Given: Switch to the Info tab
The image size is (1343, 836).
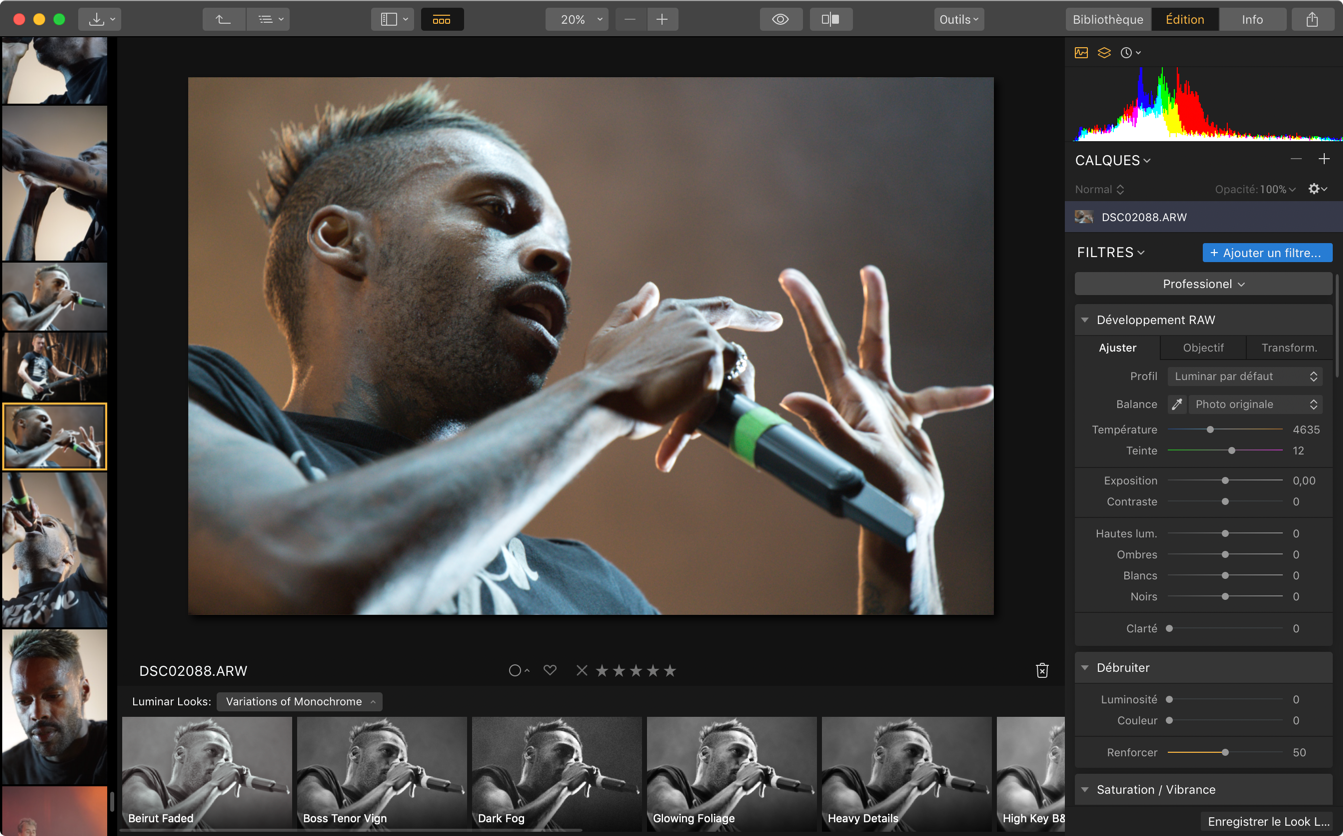Looking at the screenshot, I should 1252,19.
